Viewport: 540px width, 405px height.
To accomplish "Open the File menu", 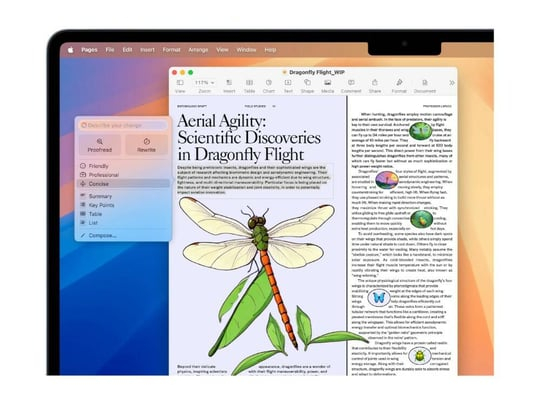I will (x=110, y=50).
